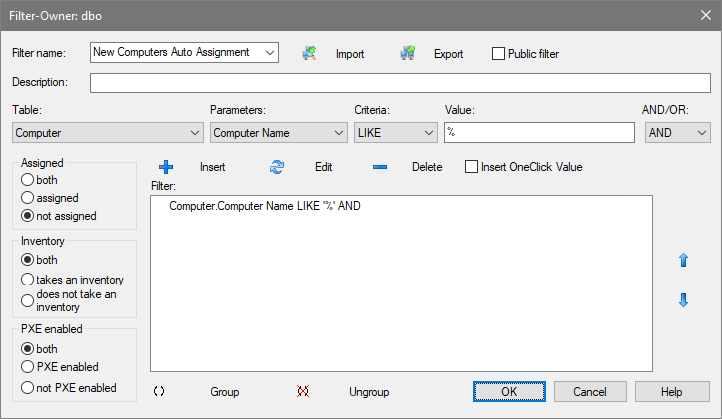Click the blue plus Insert icon
Viewport: 722px width, 419px height.
166,167
